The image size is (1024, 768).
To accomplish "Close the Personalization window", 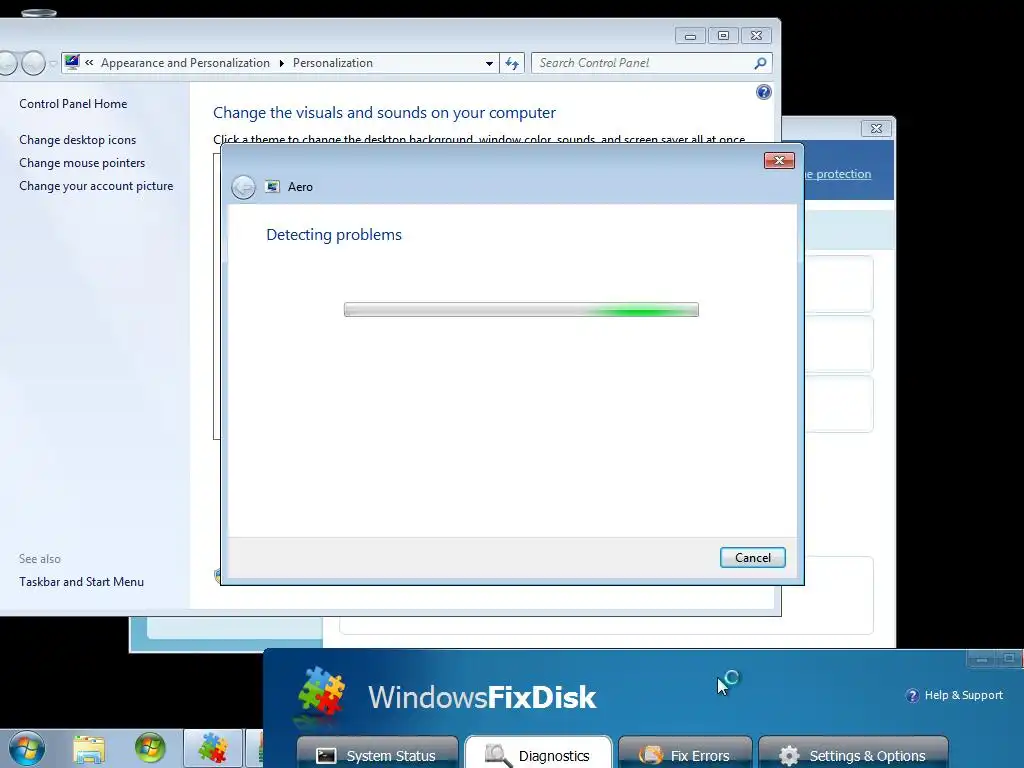I will click(756, 36).
